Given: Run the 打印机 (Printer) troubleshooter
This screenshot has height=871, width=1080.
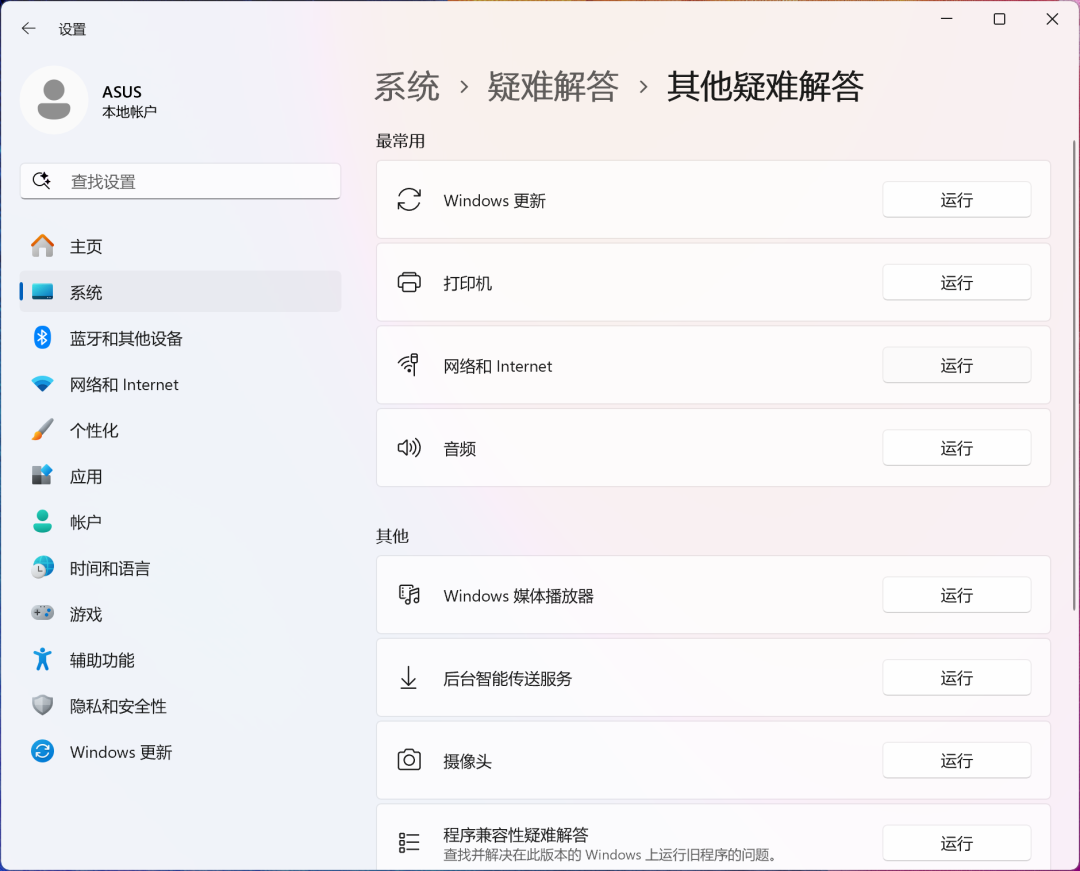Looking at the screenshot, I should click(956, 283).
